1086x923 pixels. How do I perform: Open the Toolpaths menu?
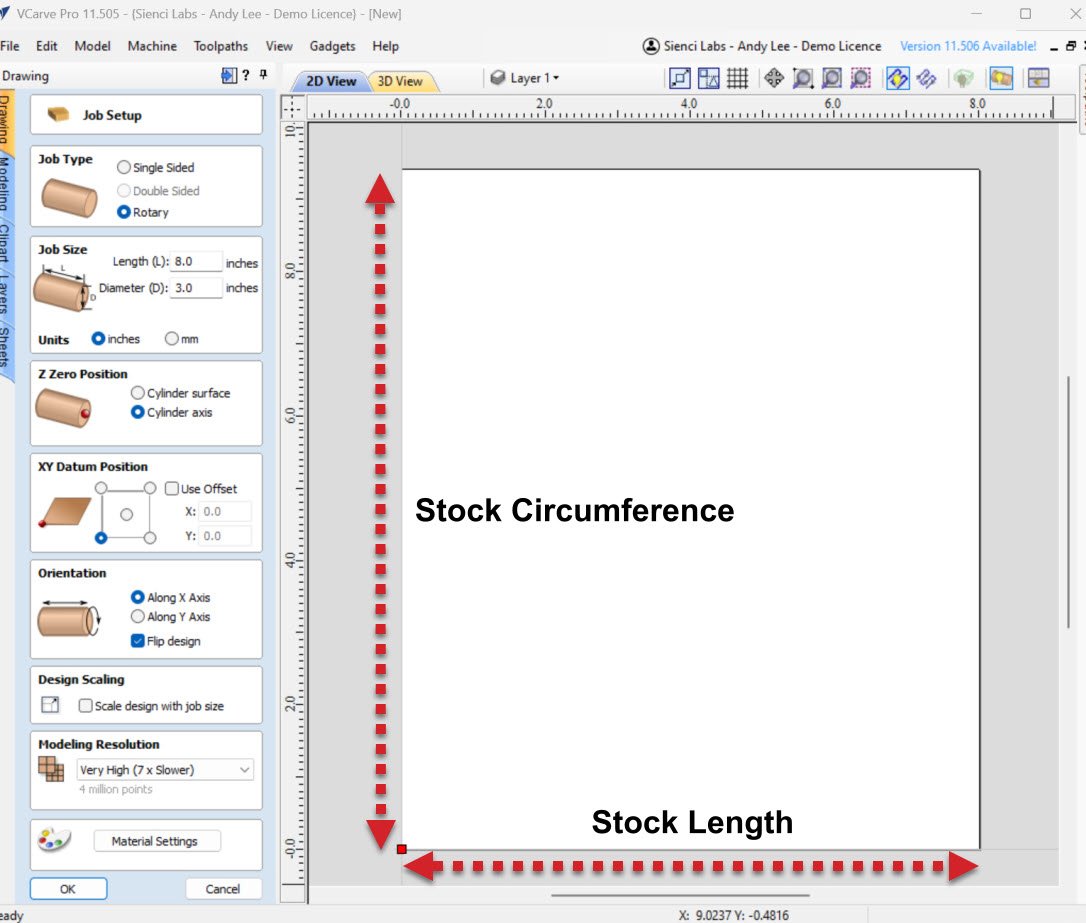pos(220,46)
